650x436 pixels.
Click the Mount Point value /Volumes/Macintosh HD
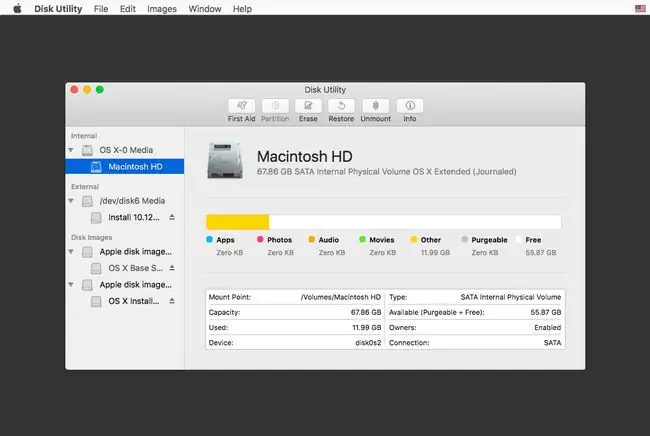coord(341,297)
